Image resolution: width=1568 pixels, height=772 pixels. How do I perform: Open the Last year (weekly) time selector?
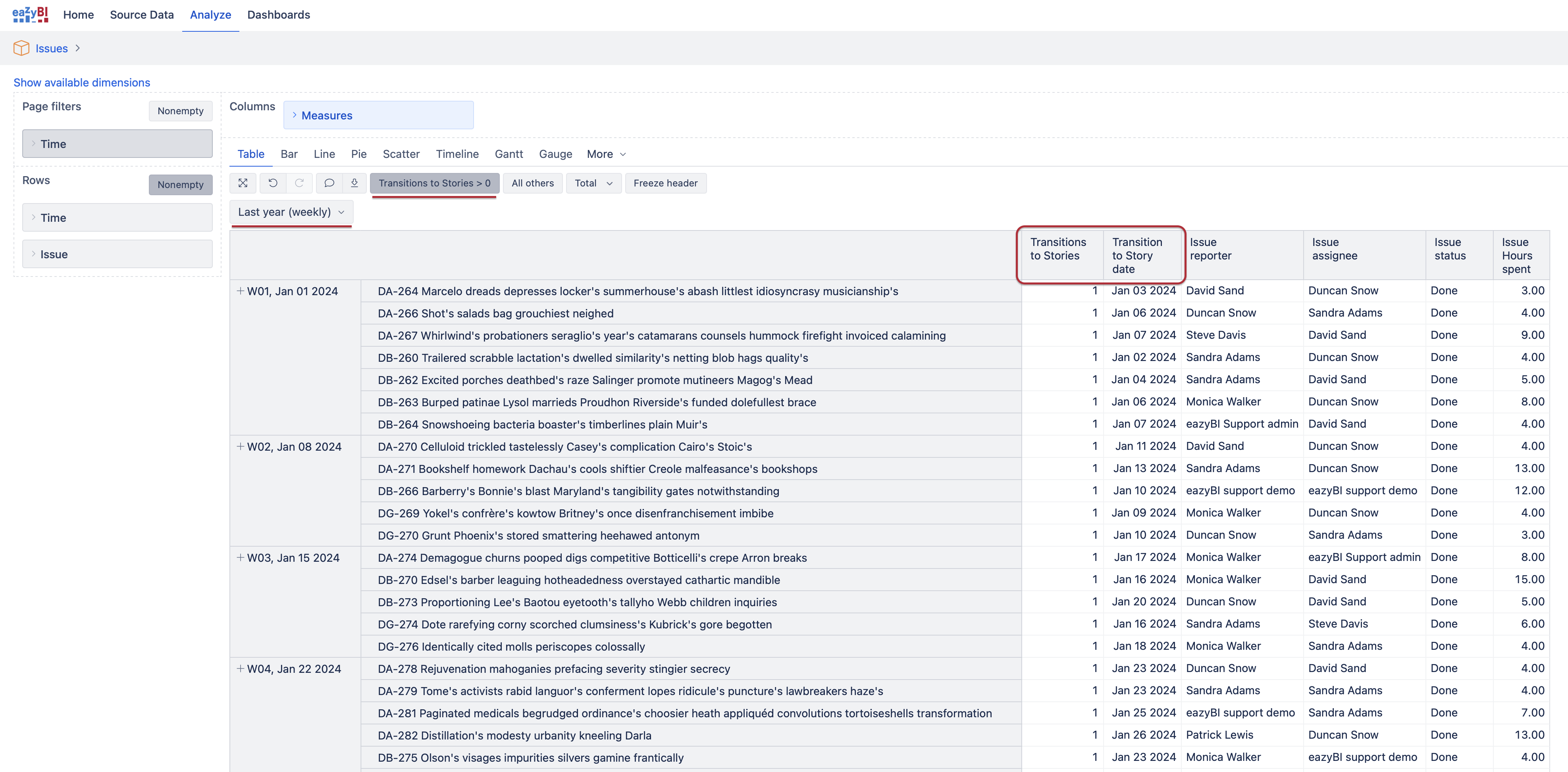point(290,212)
